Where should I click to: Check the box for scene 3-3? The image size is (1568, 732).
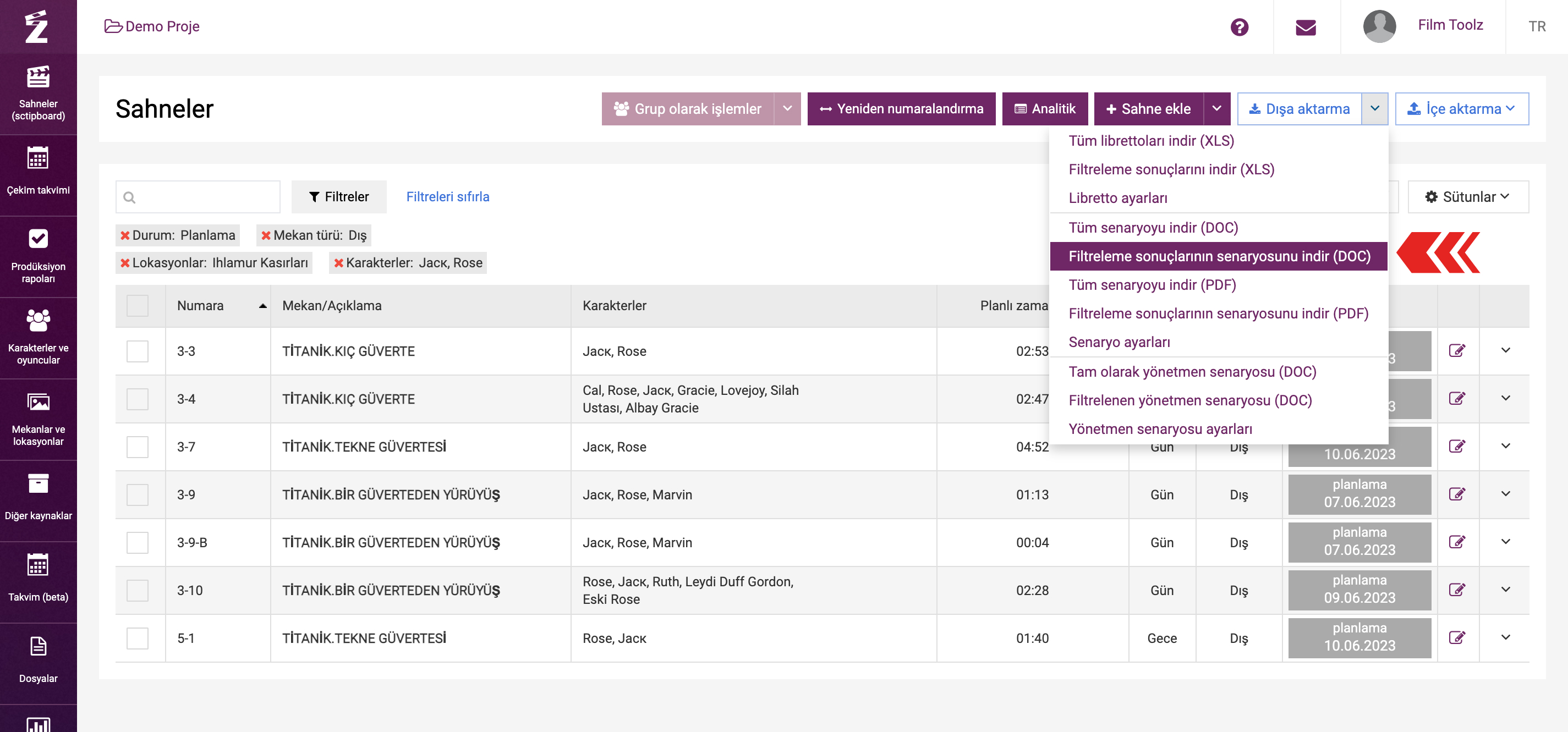(x=138, y=351)
